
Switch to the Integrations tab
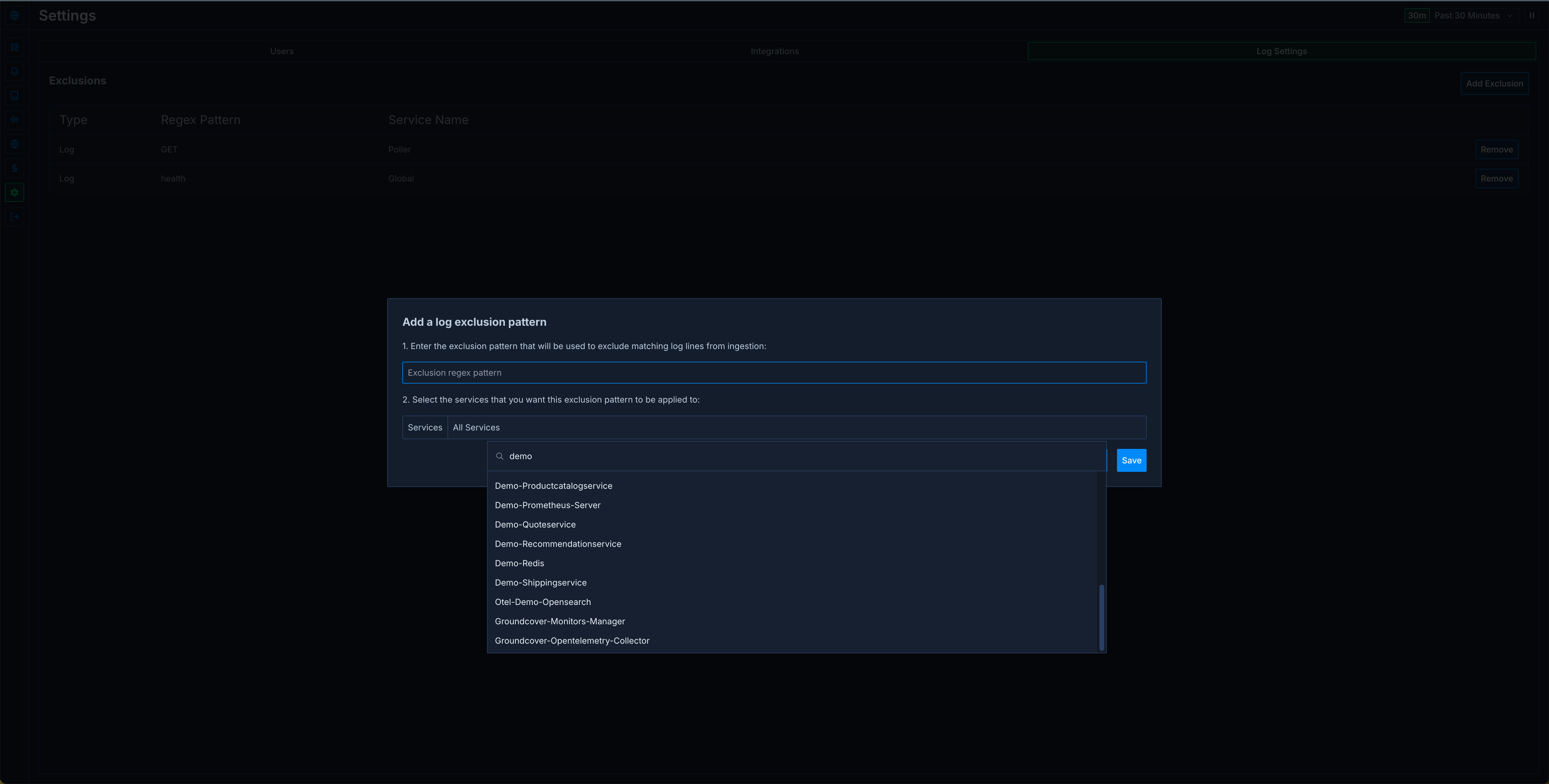coord(774,51)
